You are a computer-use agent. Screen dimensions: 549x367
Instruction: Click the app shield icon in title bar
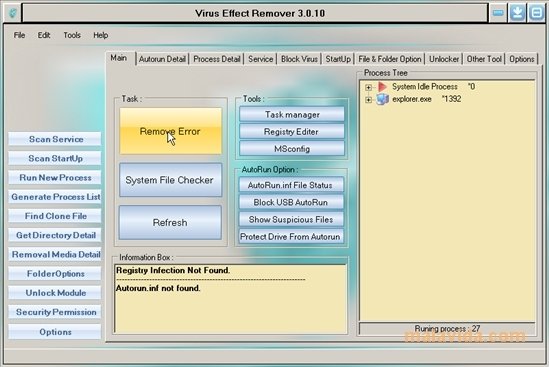coord(13,13)
